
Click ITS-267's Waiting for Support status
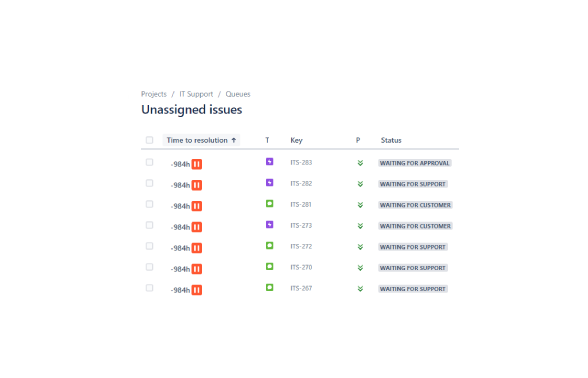(413, 289)
